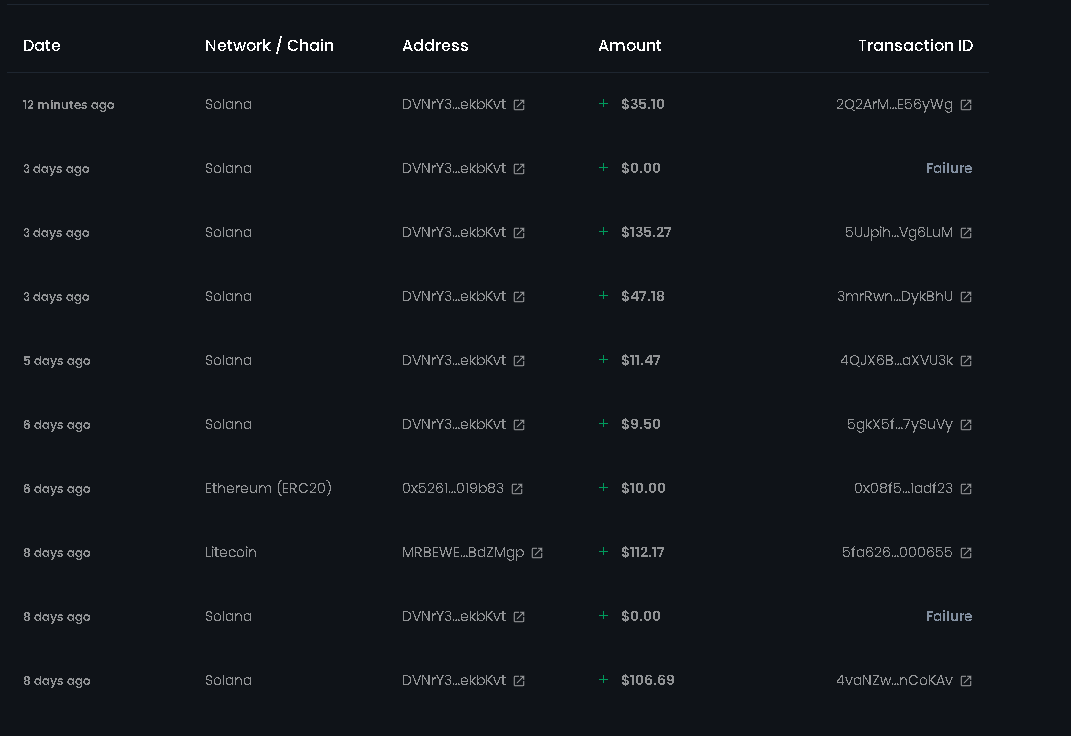Click transaction ID 4vaNZw...nCoKAv
This screenshot has width=1071, height=736.
click(894, 680)
